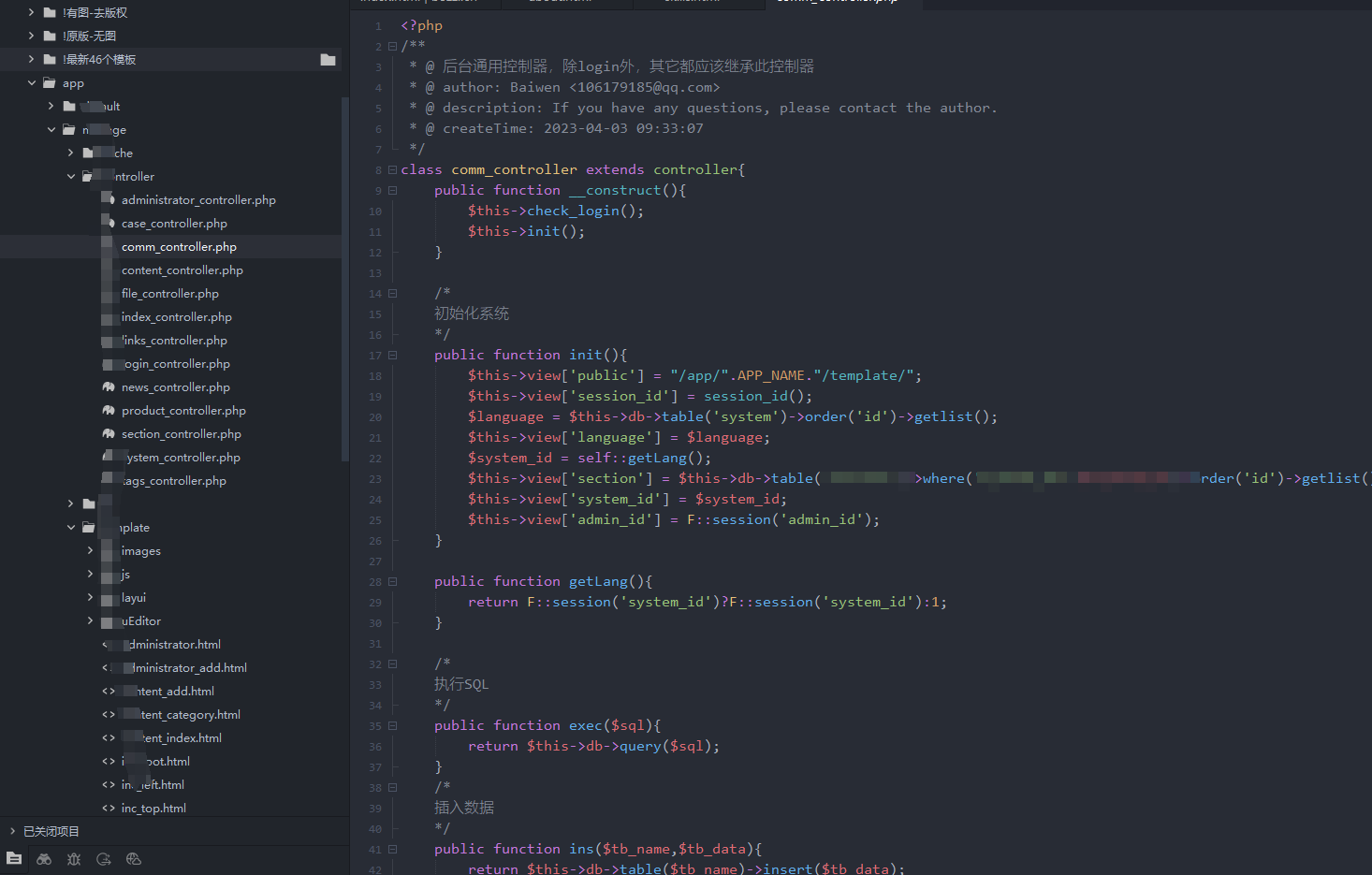Fold the getLang function at line 28

[x=392, y=581]
